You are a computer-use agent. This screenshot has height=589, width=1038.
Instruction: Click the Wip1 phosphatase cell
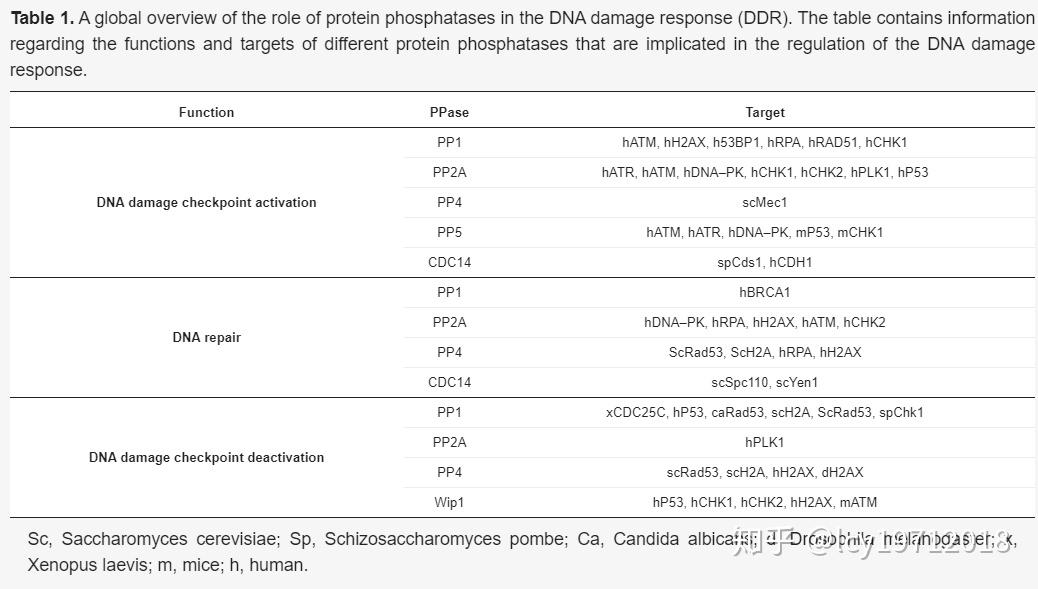[x=449, y=502]
